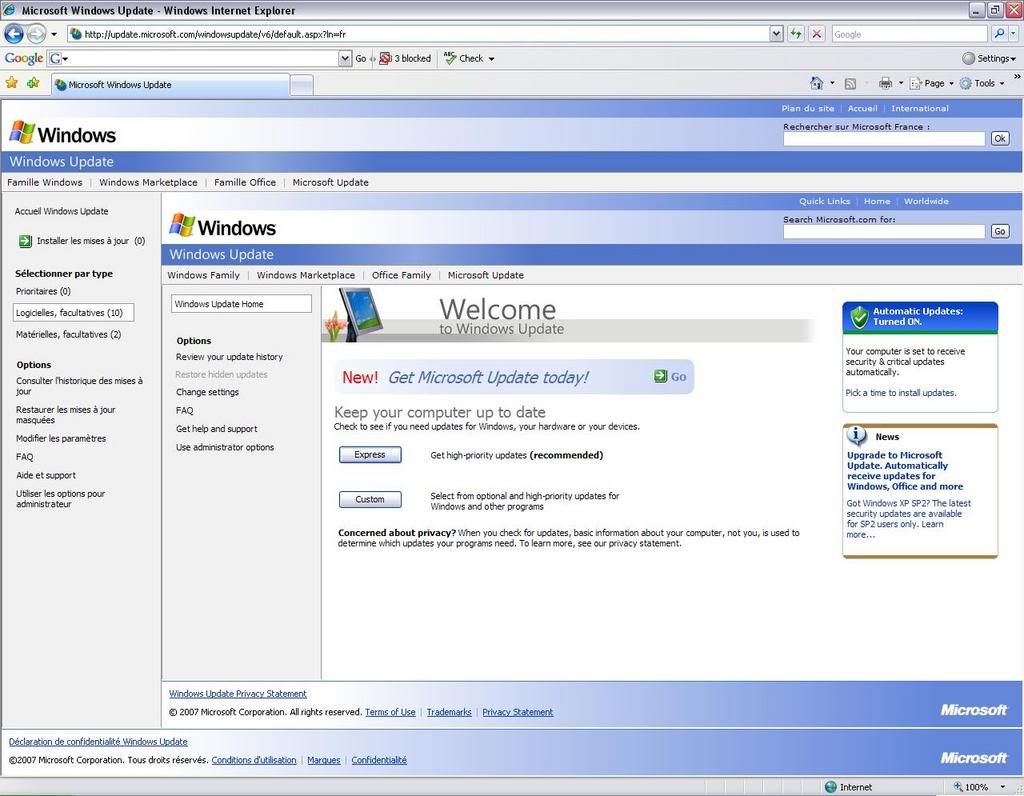Click the Custom update button

coord(370,499)
